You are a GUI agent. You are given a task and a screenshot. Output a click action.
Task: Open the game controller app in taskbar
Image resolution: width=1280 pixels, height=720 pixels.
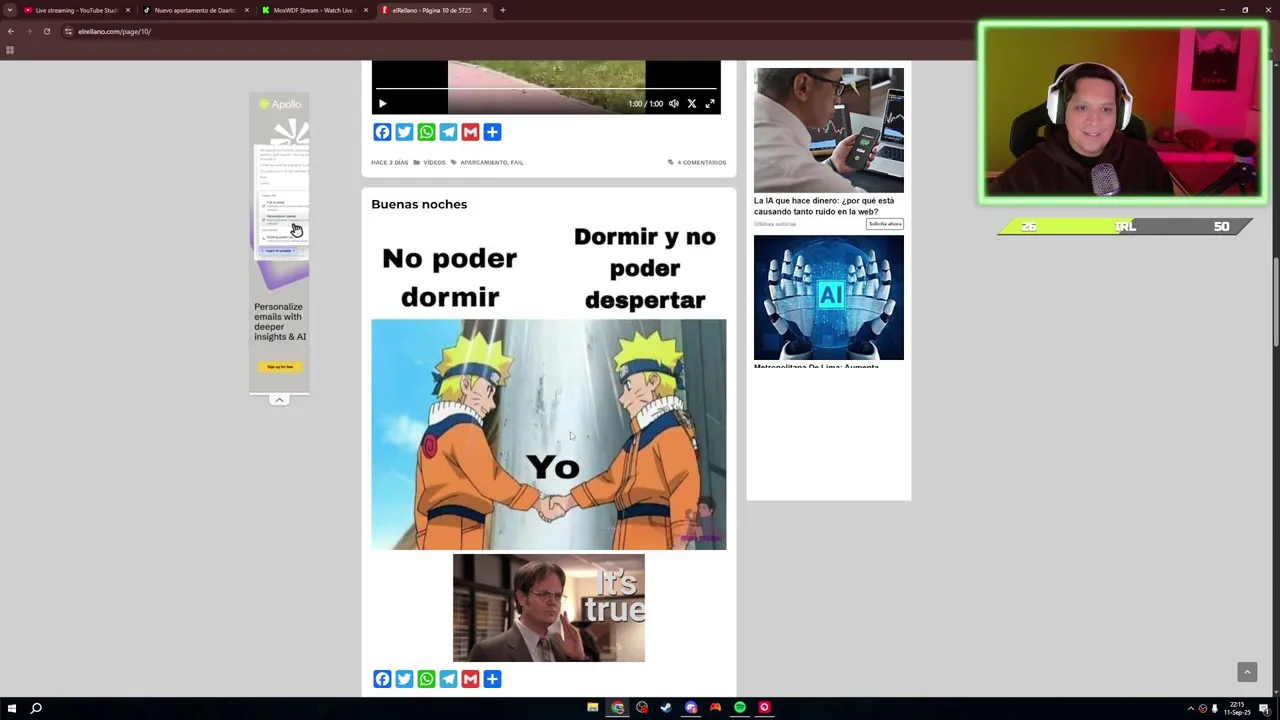[715, 708]
